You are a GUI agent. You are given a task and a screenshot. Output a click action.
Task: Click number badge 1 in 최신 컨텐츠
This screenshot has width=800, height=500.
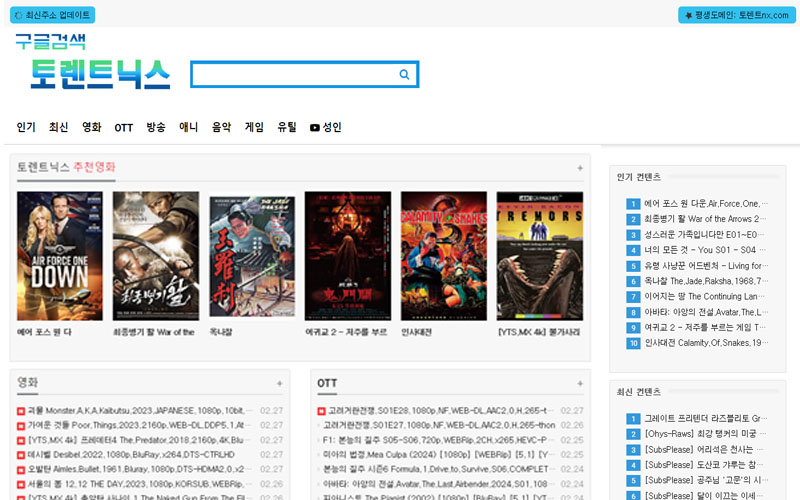point(633,419)
